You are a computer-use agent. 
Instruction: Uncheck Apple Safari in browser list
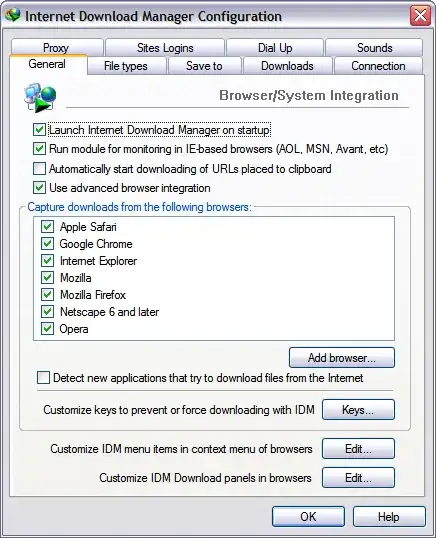point(47,226)
